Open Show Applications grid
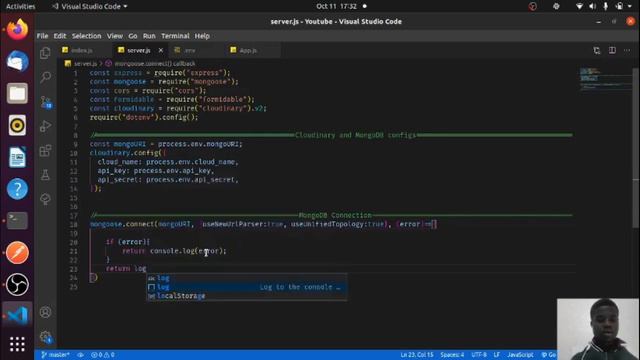The image size is (640, 360). [17, 344]
